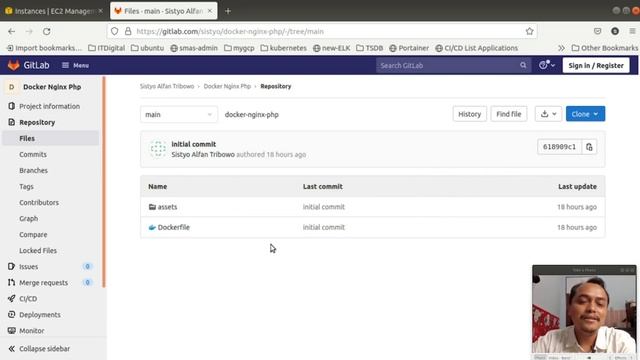Screen dimensions: 640x360
Task: Open the help dropdown in navbar
Action: [x=547, y=65]
